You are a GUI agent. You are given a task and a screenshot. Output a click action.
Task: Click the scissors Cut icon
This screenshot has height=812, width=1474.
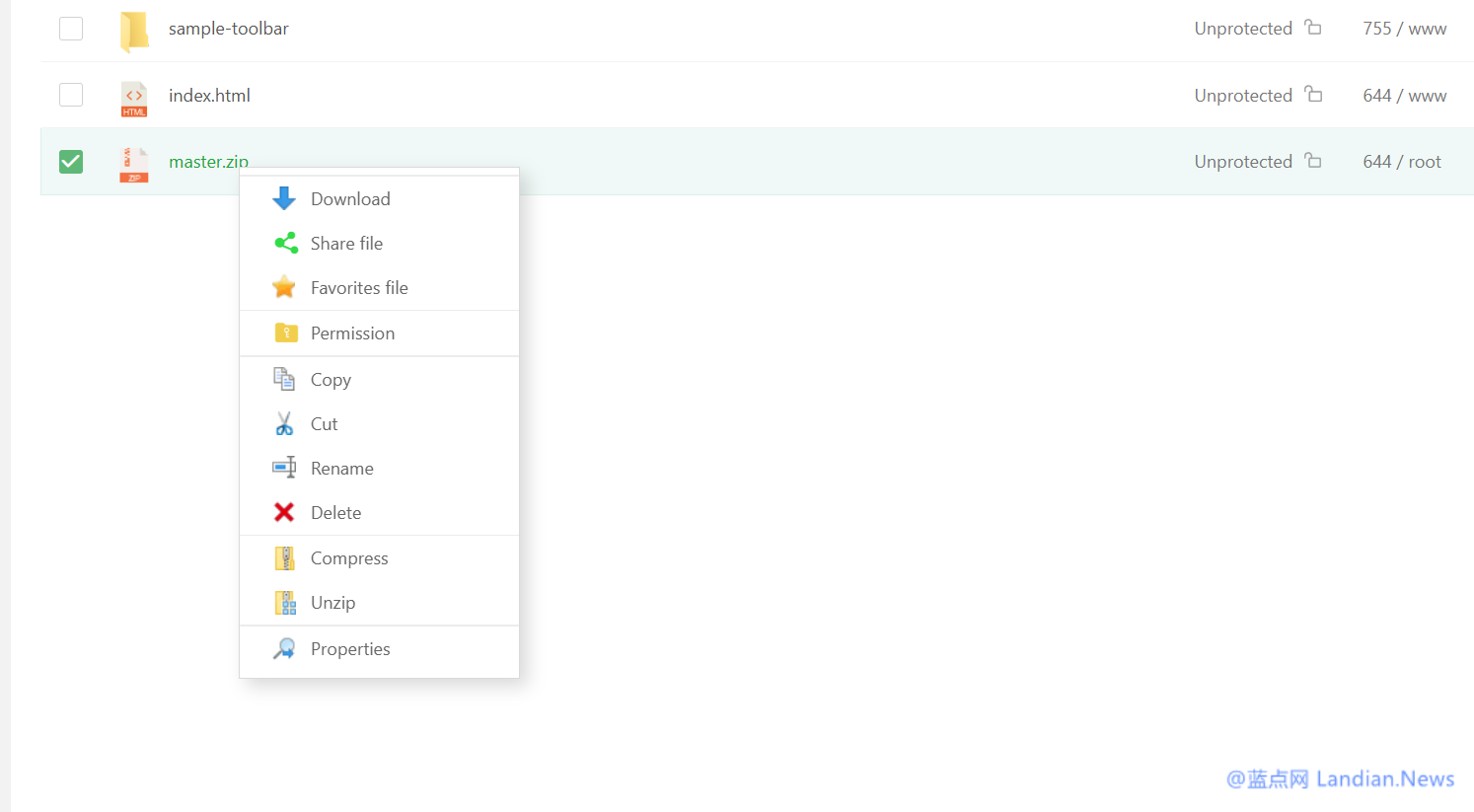[x=284, y=424]
